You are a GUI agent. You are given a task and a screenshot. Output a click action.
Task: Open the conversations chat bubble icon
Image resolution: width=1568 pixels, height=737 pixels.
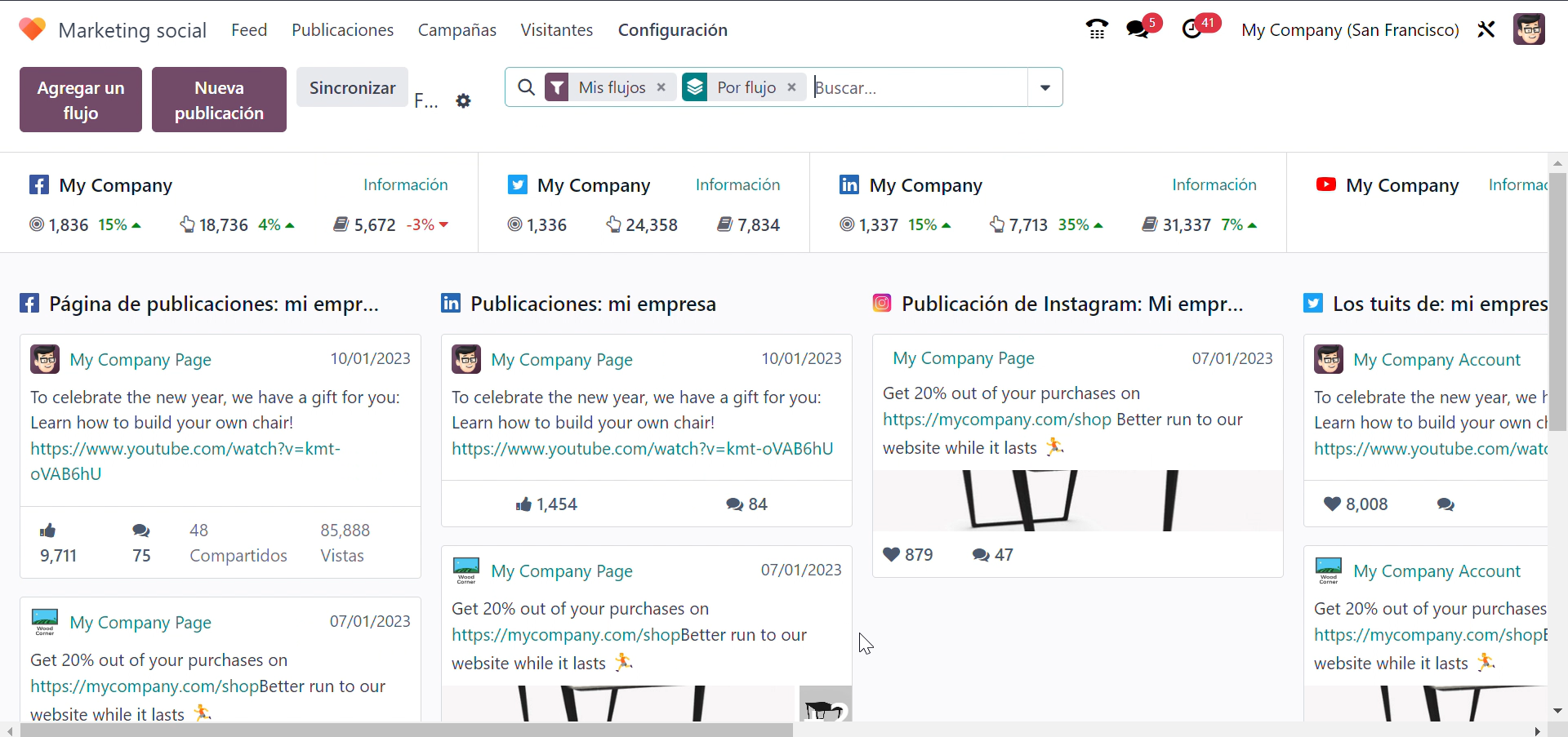pos(1137,30)
